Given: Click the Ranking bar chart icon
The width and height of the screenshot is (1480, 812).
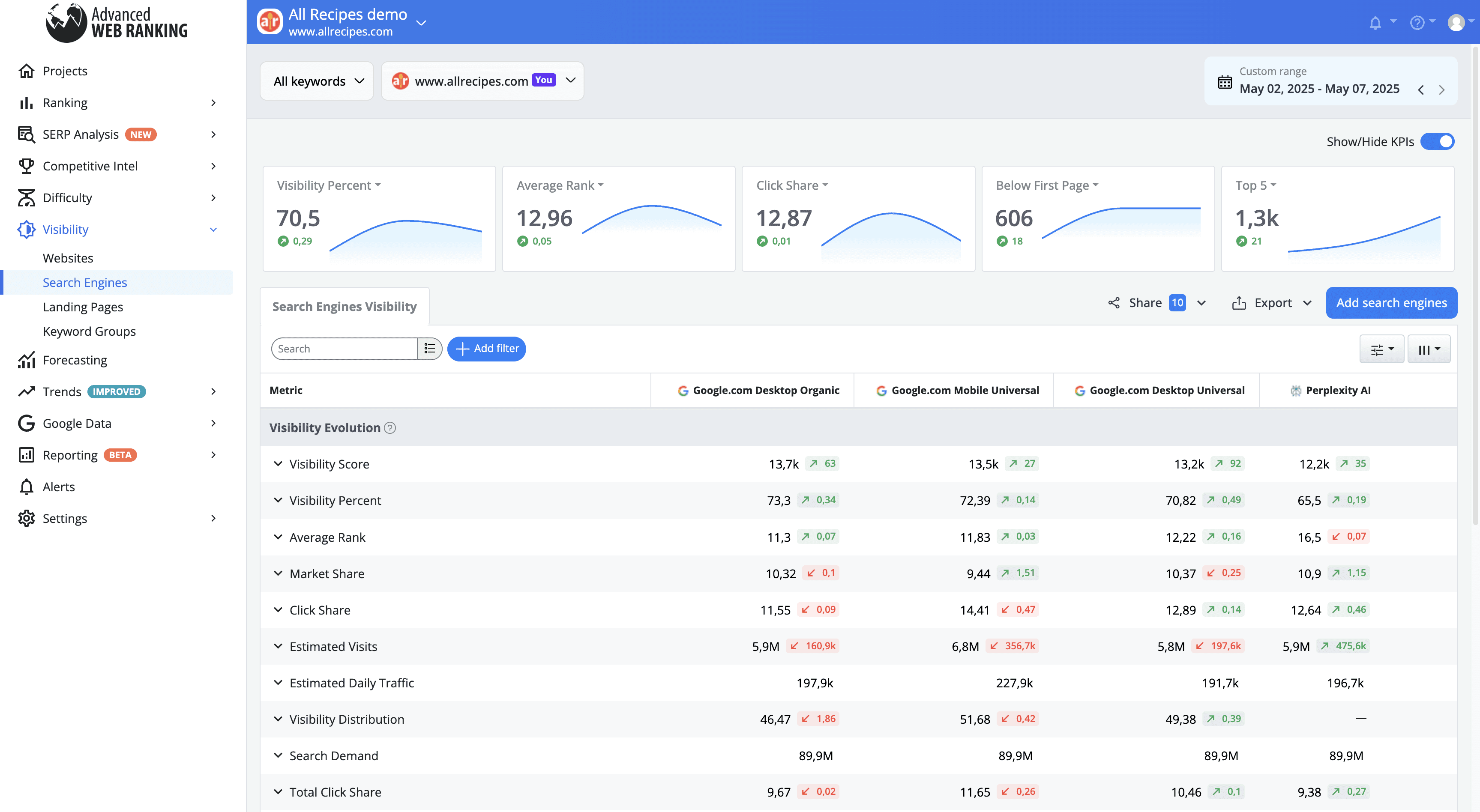Looking at the screenshot, I should 26,103.
